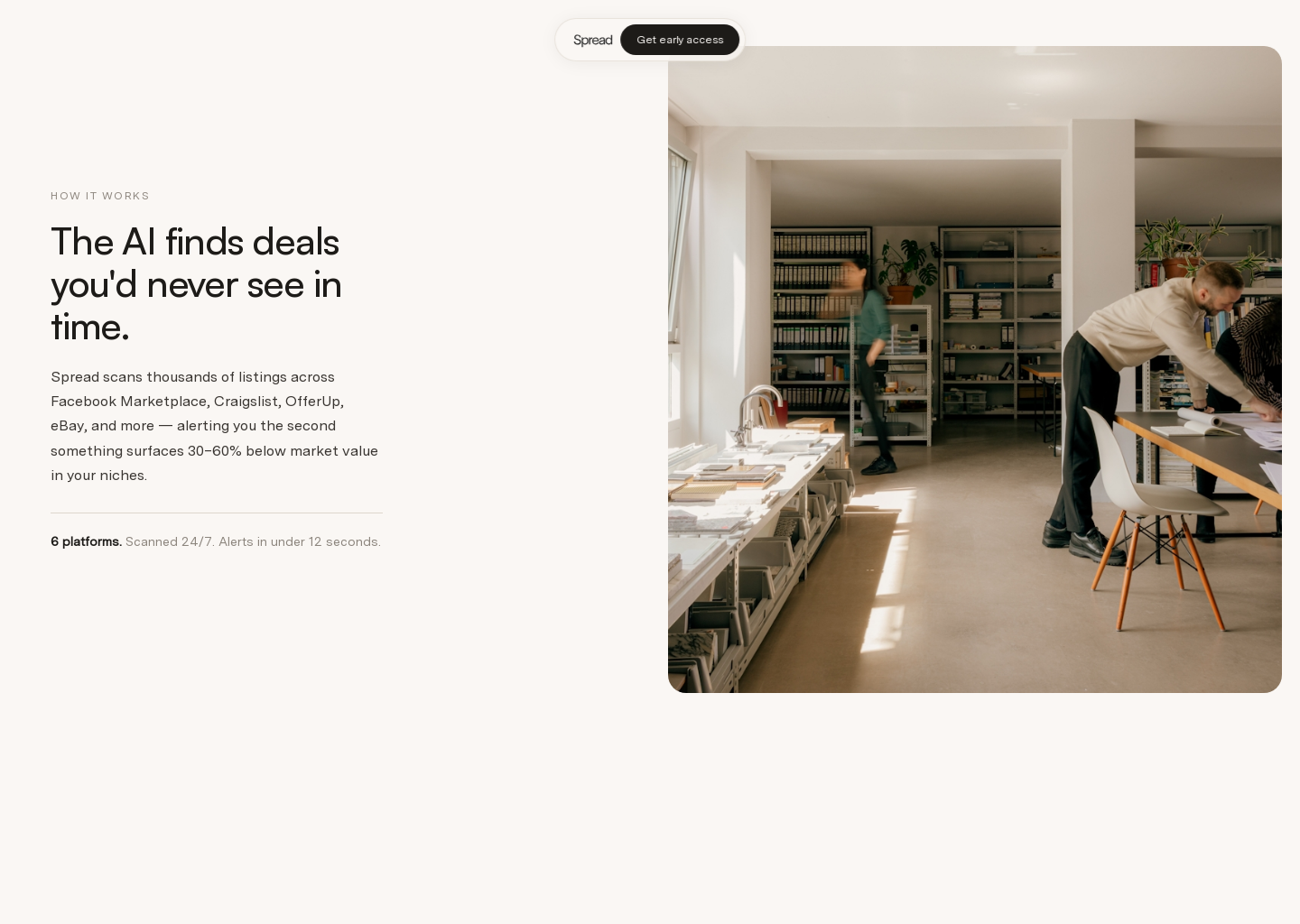Select the HOW IT WORKS section label
The image size is (1300, 924).
[100, 196]
